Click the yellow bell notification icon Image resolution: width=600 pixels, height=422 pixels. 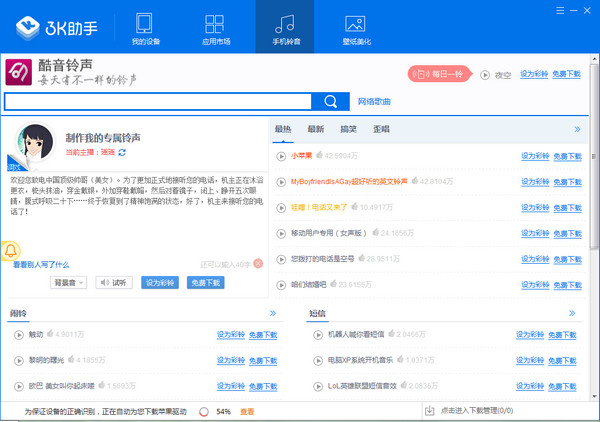(11, 250)
